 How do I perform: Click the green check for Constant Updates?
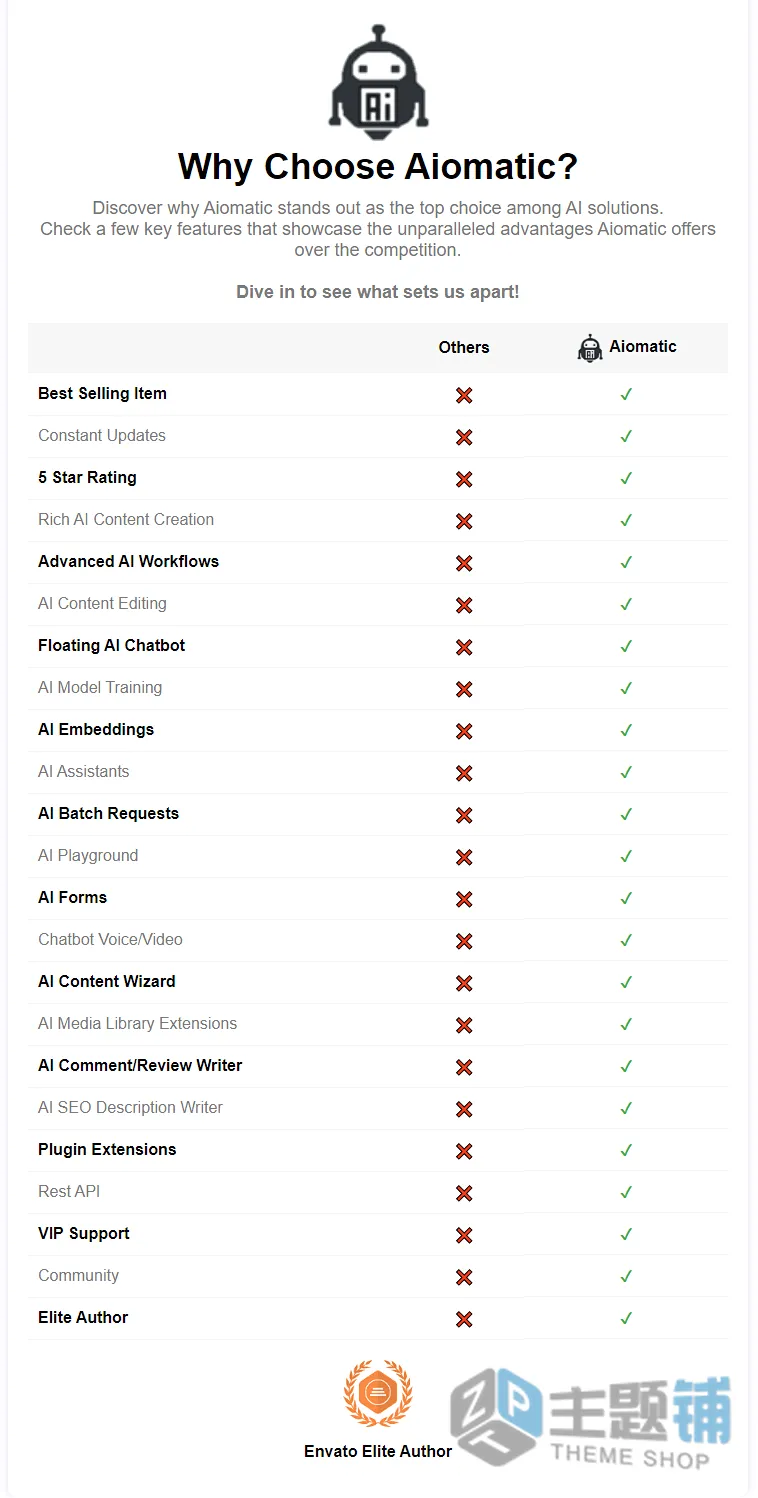coord(626,436)
